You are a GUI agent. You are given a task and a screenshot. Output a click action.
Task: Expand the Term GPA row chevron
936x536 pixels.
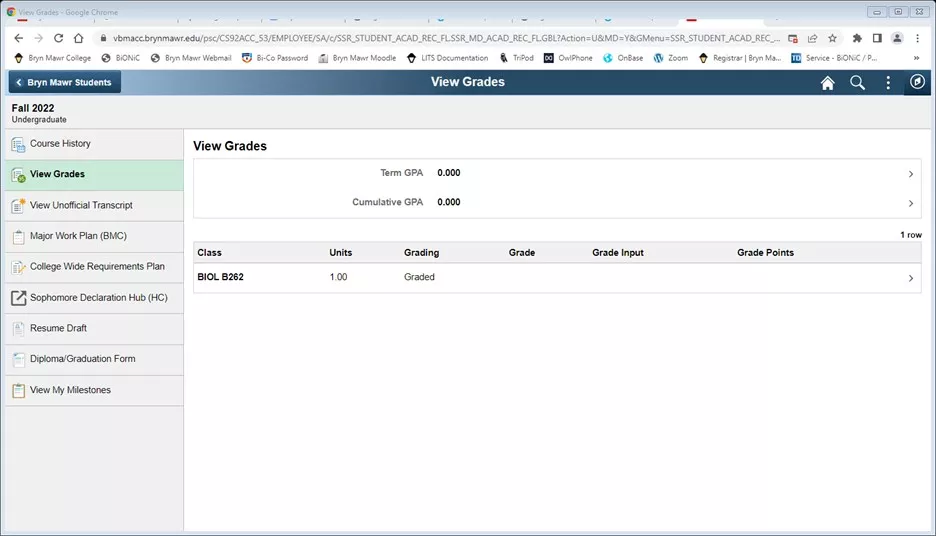[x=911, y=174]
